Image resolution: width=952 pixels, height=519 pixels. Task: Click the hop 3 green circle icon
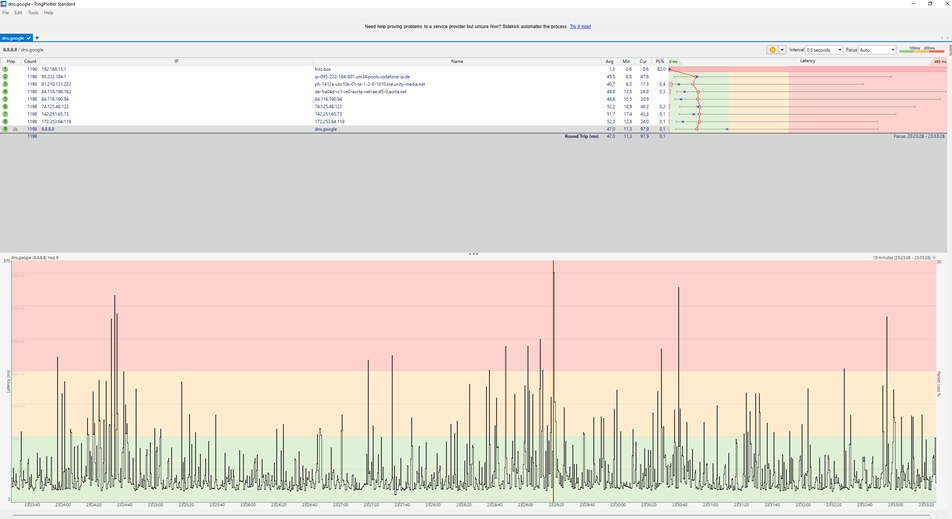(5, 84)
